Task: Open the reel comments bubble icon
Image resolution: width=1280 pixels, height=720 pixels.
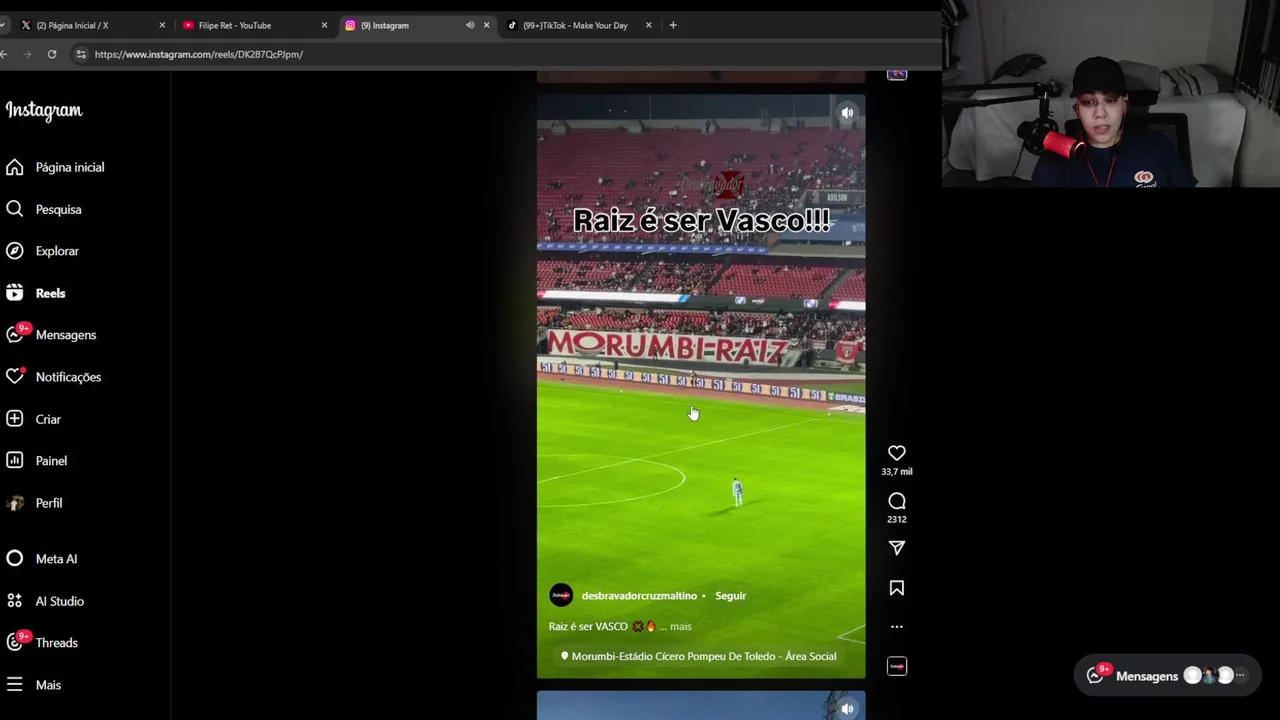Action: (897, 501)
